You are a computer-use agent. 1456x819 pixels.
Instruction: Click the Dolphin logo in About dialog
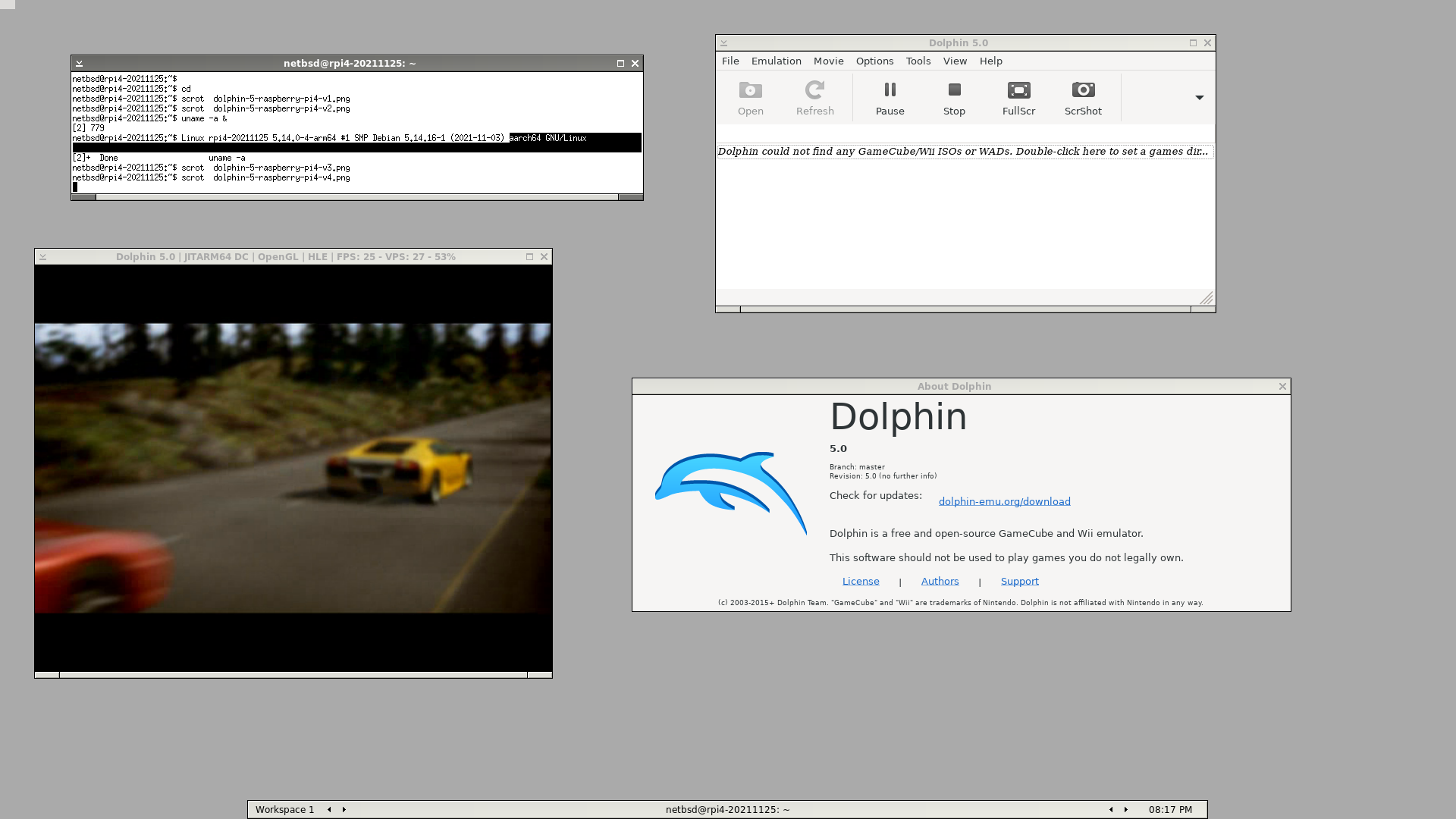[x=731, y=493]
